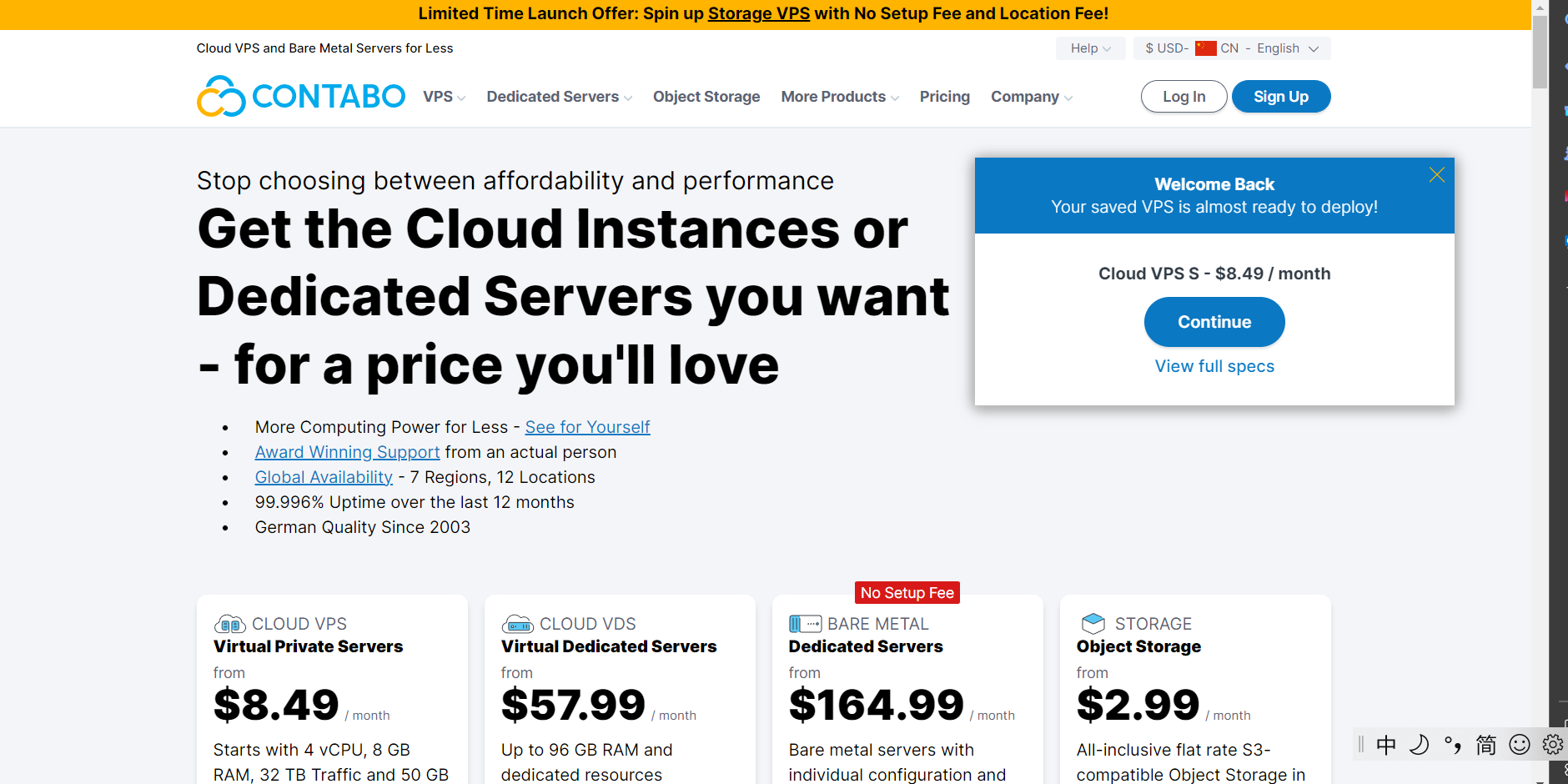Open Global Availability link
The height and width of the screenshot is (784, 1568).
click(324, 477)
